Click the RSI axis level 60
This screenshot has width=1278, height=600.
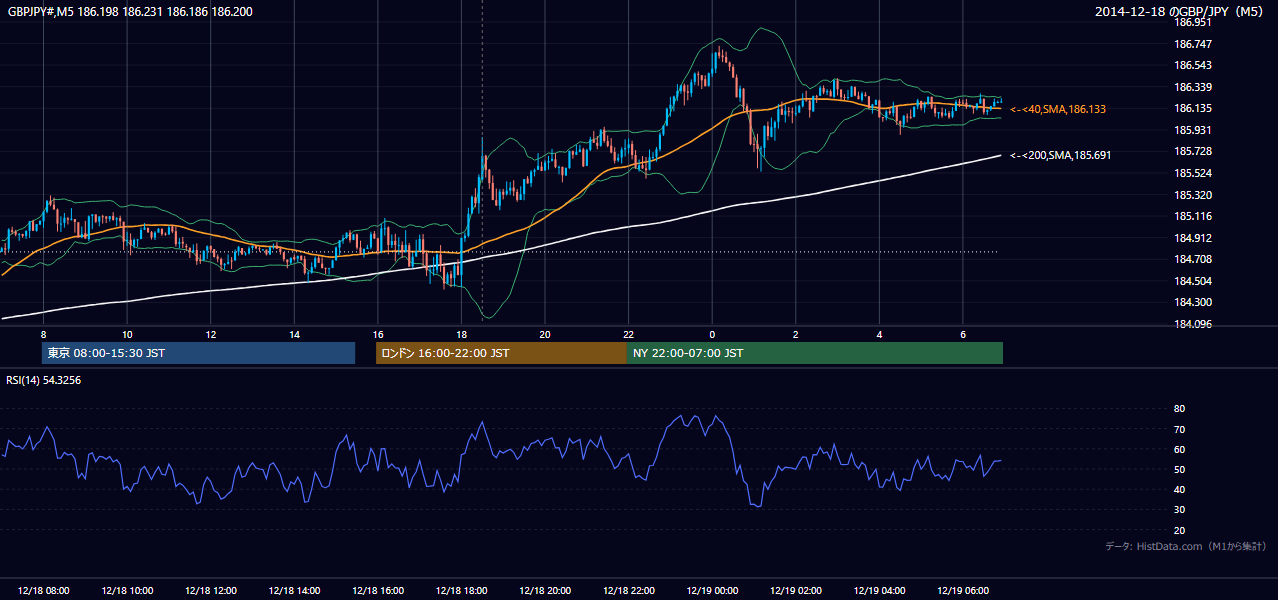click(x=1180, y=449)
